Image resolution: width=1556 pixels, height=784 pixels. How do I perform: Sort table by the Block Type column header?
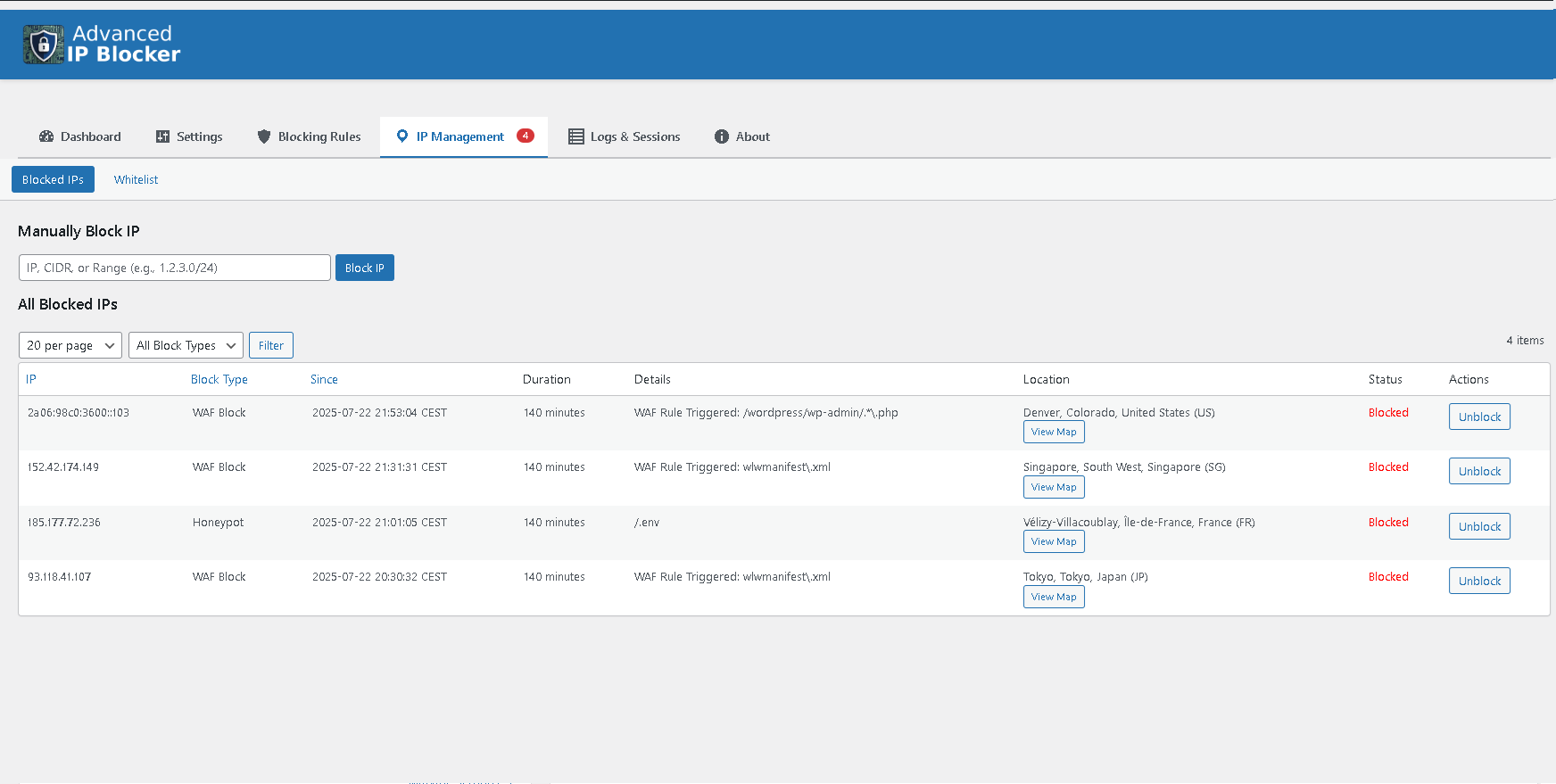[x=219, y=379]
